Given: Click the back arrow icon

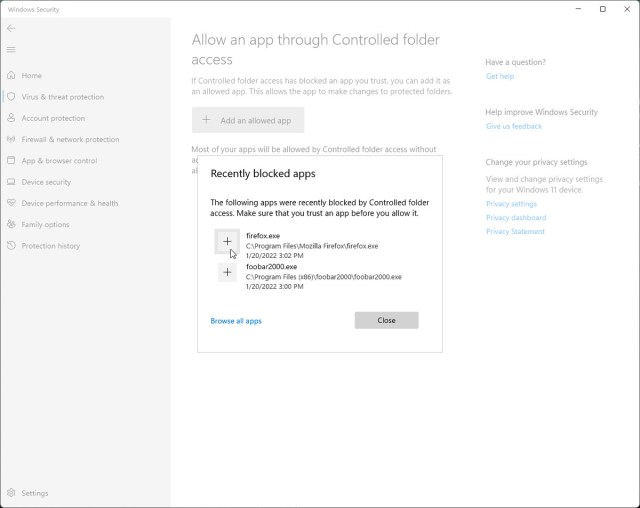Looking at the screenshot, I should pos(11,28).
